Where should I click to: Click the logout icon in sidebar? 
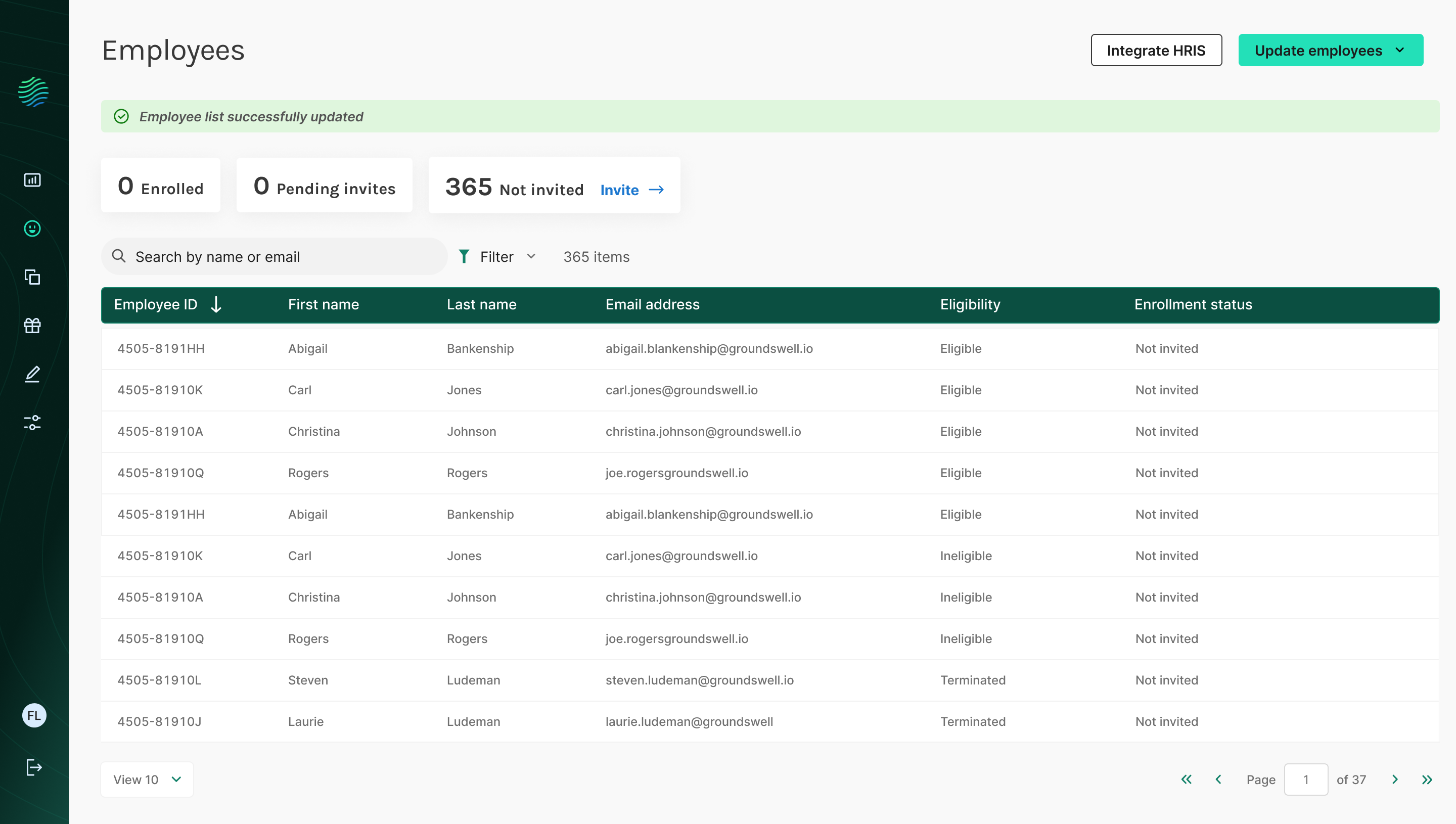coord(34,767)
